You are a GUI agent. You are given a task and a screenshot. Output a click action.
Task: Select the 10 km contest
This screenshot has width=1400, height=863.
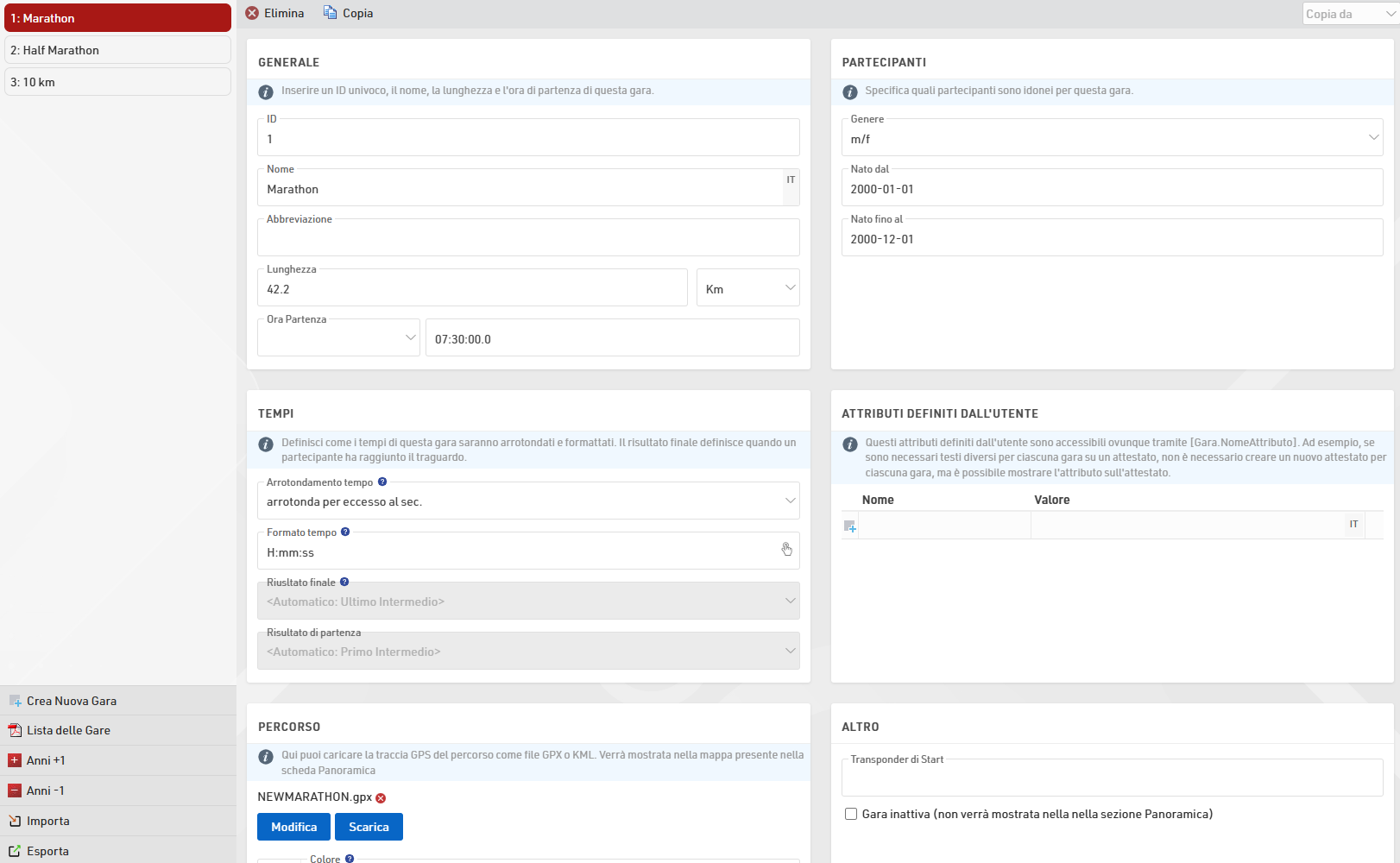(x=117, y=82)
